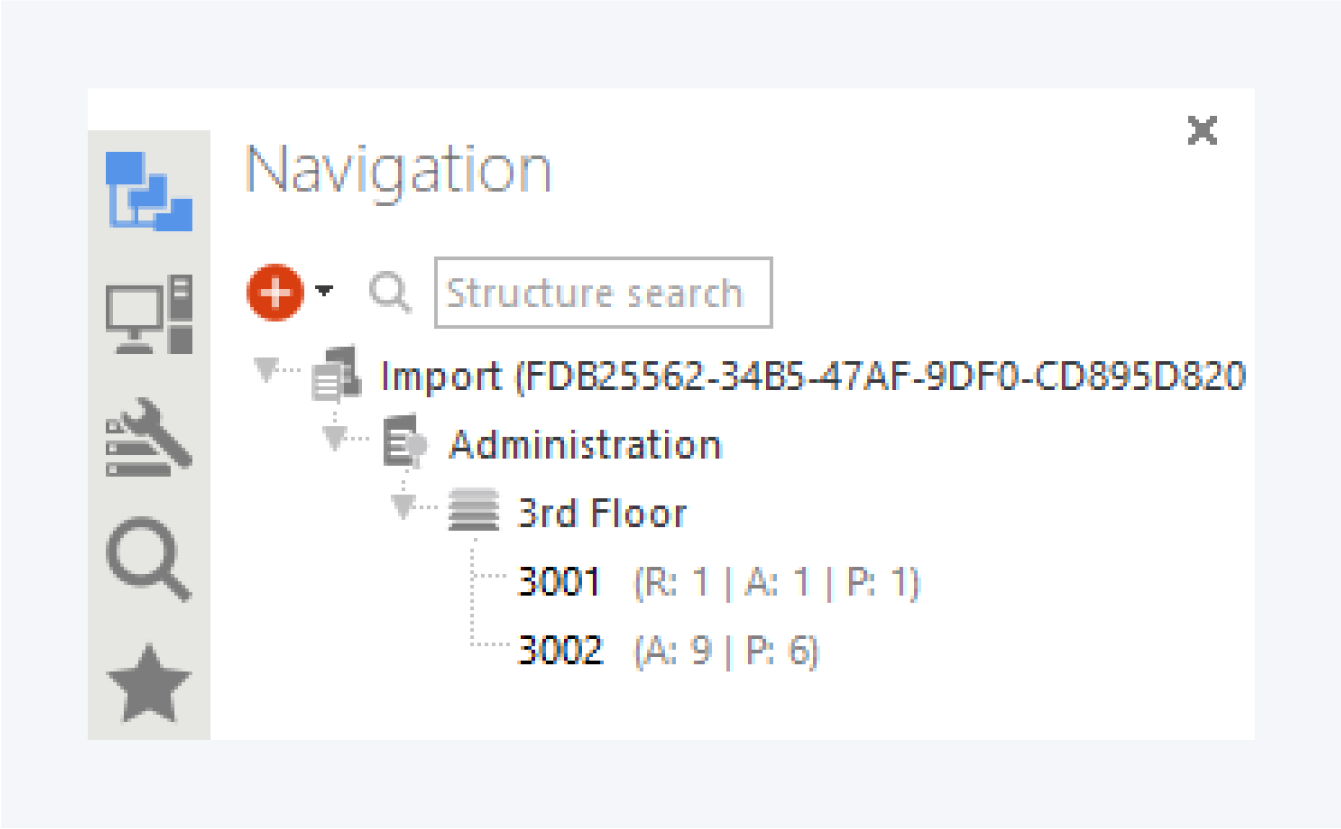1341x829 pixels.
Task: Collapse the 3rd Floor node
Action: pos(402,507)
